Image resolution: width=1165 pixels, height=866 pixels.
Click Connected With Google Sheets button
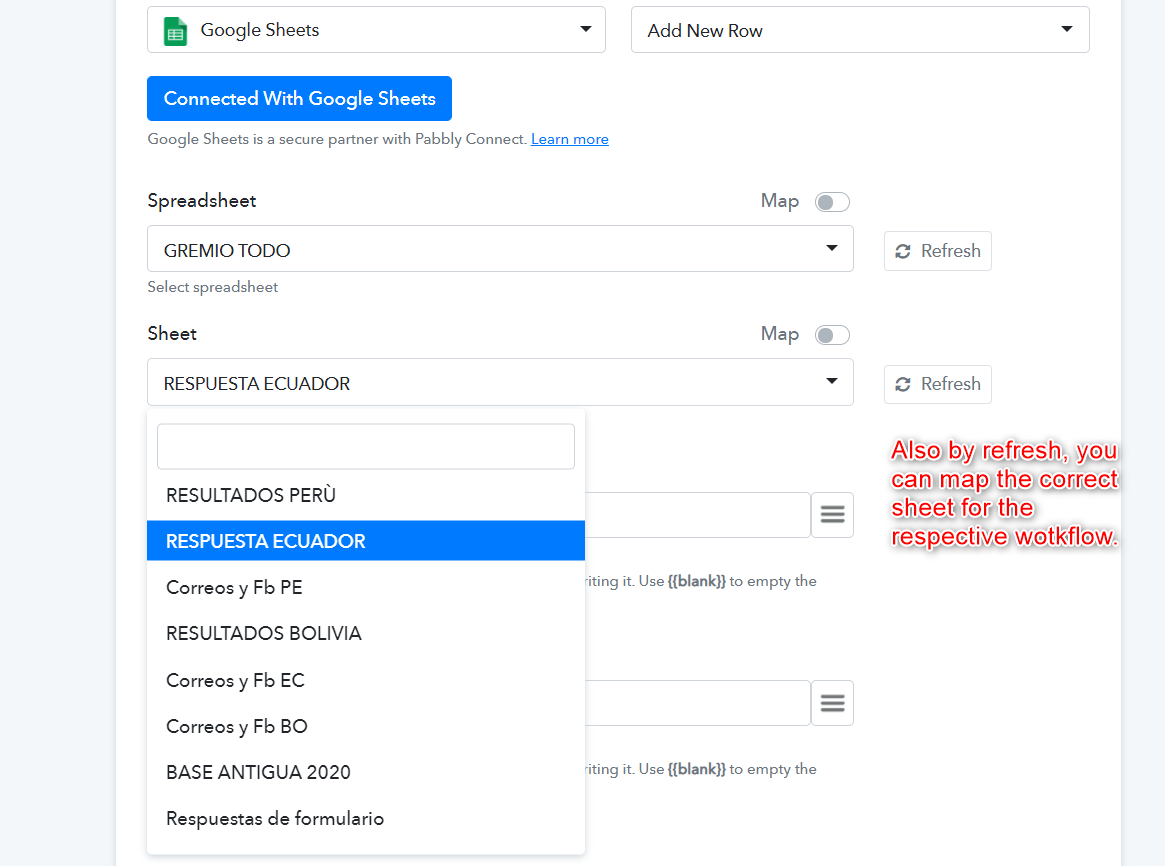click(299, 98)
